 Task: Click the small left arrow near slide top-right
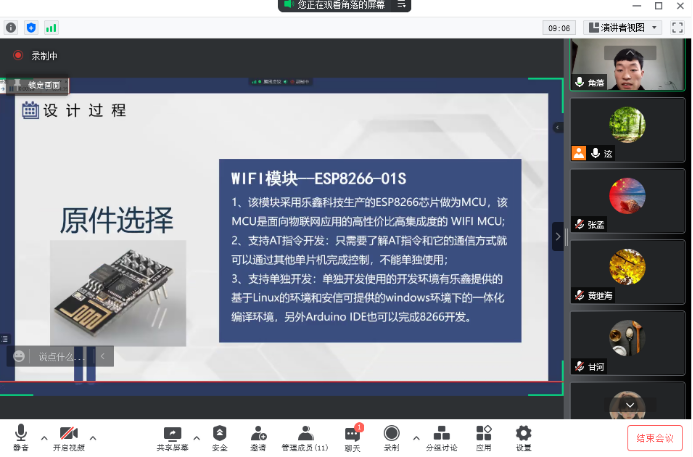tap(557, 127)
